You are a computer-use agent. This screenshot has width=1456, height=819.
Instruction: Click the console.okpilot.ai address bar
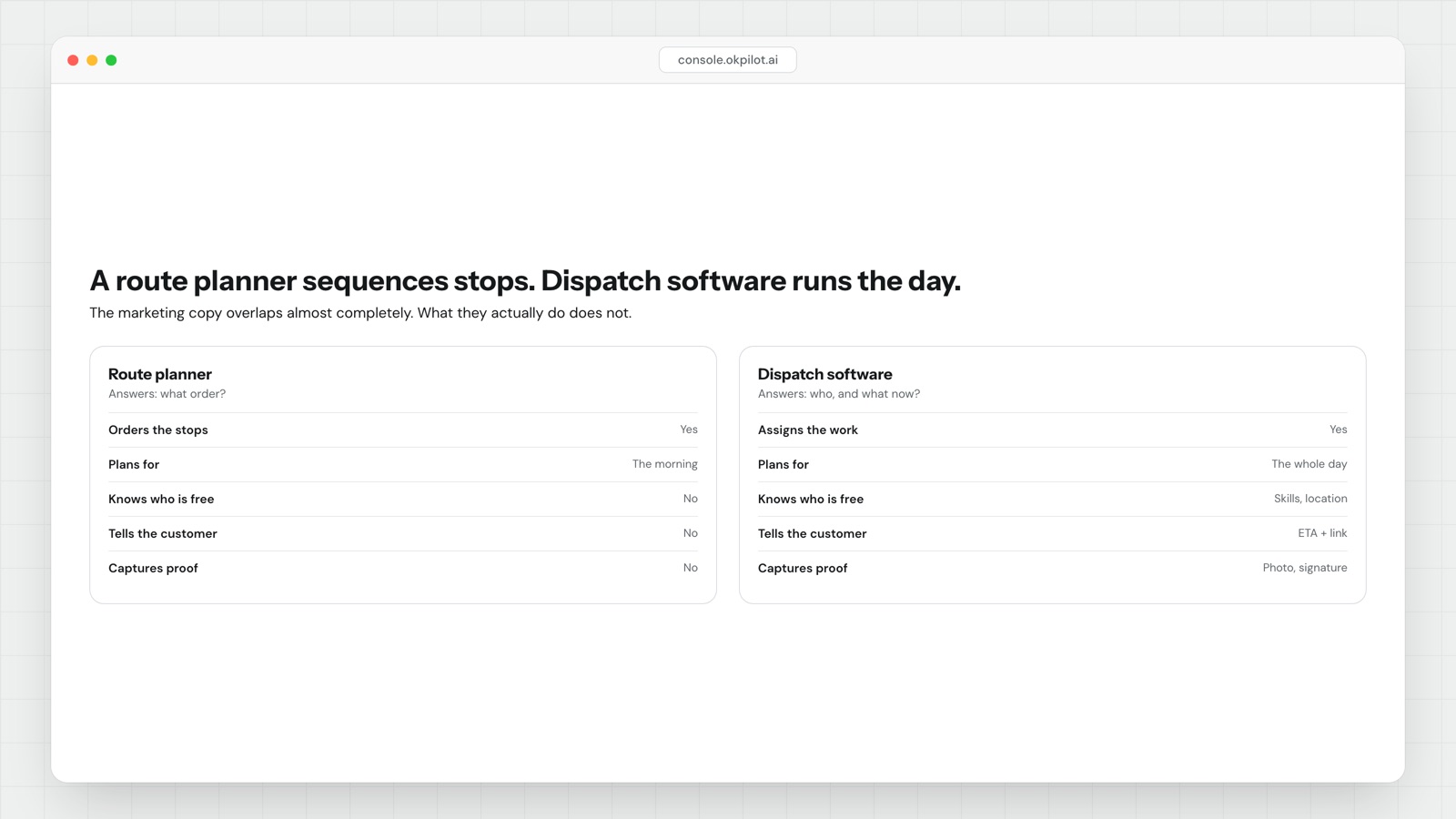(728, 60)
